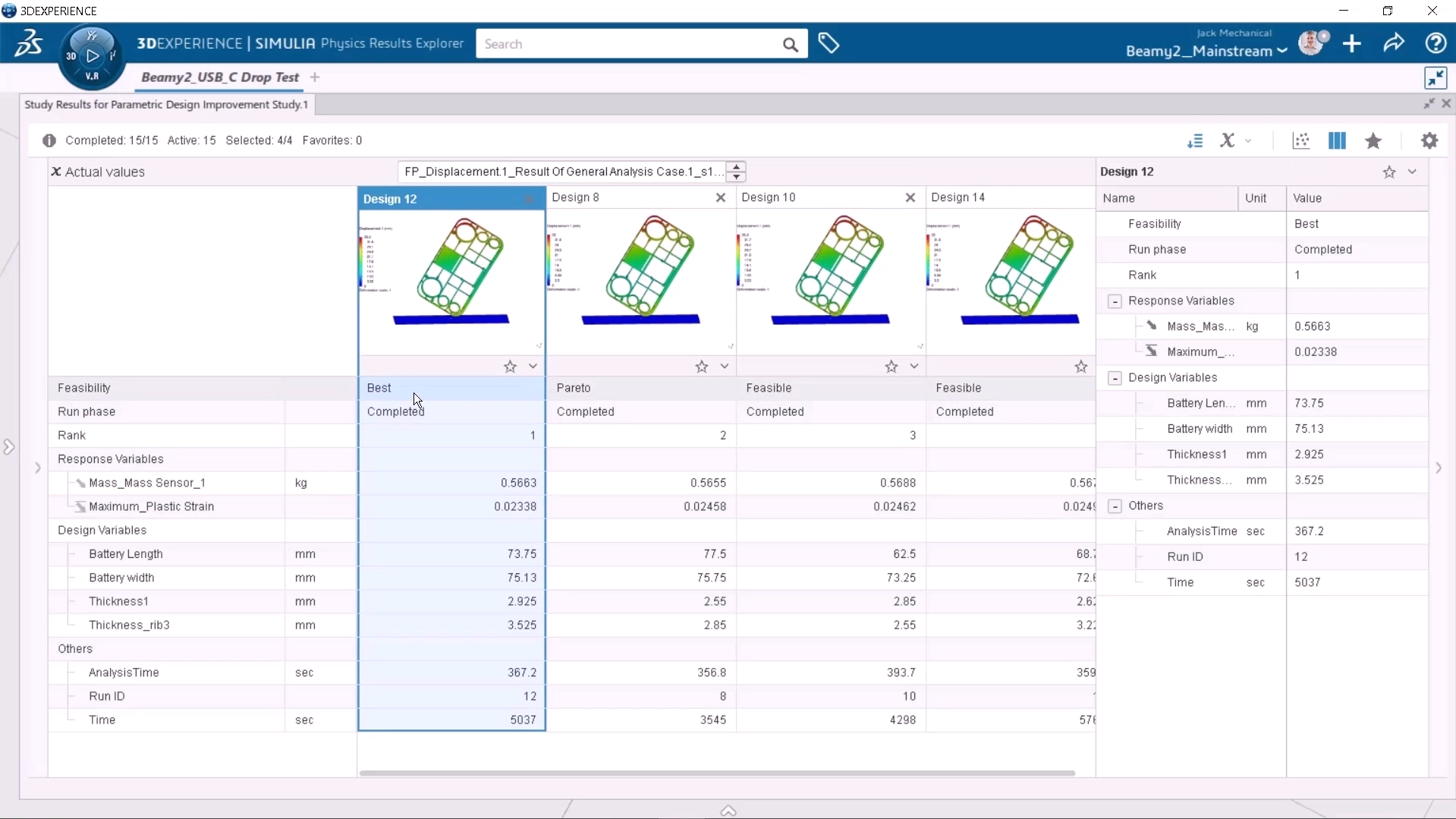This screenshot has width=1456, height=819.
Task: Click the tag icon beside search bar
Action: (829, 43)
